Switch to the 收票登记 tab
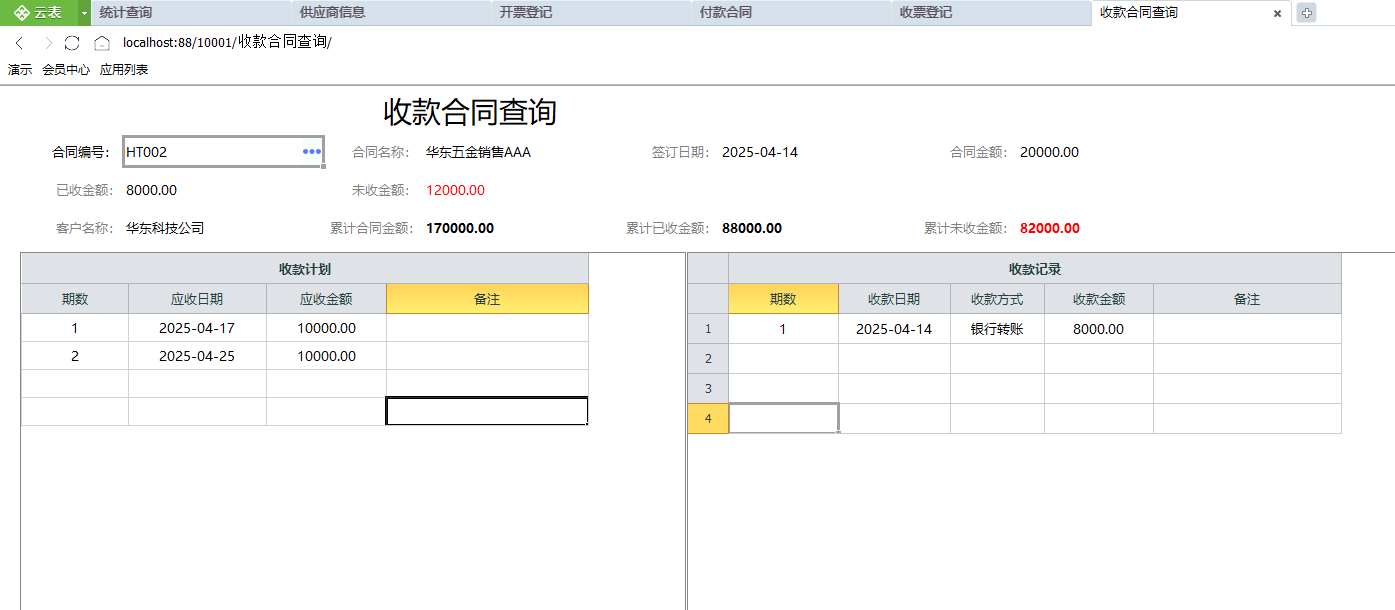 click(x=991, y=13)
